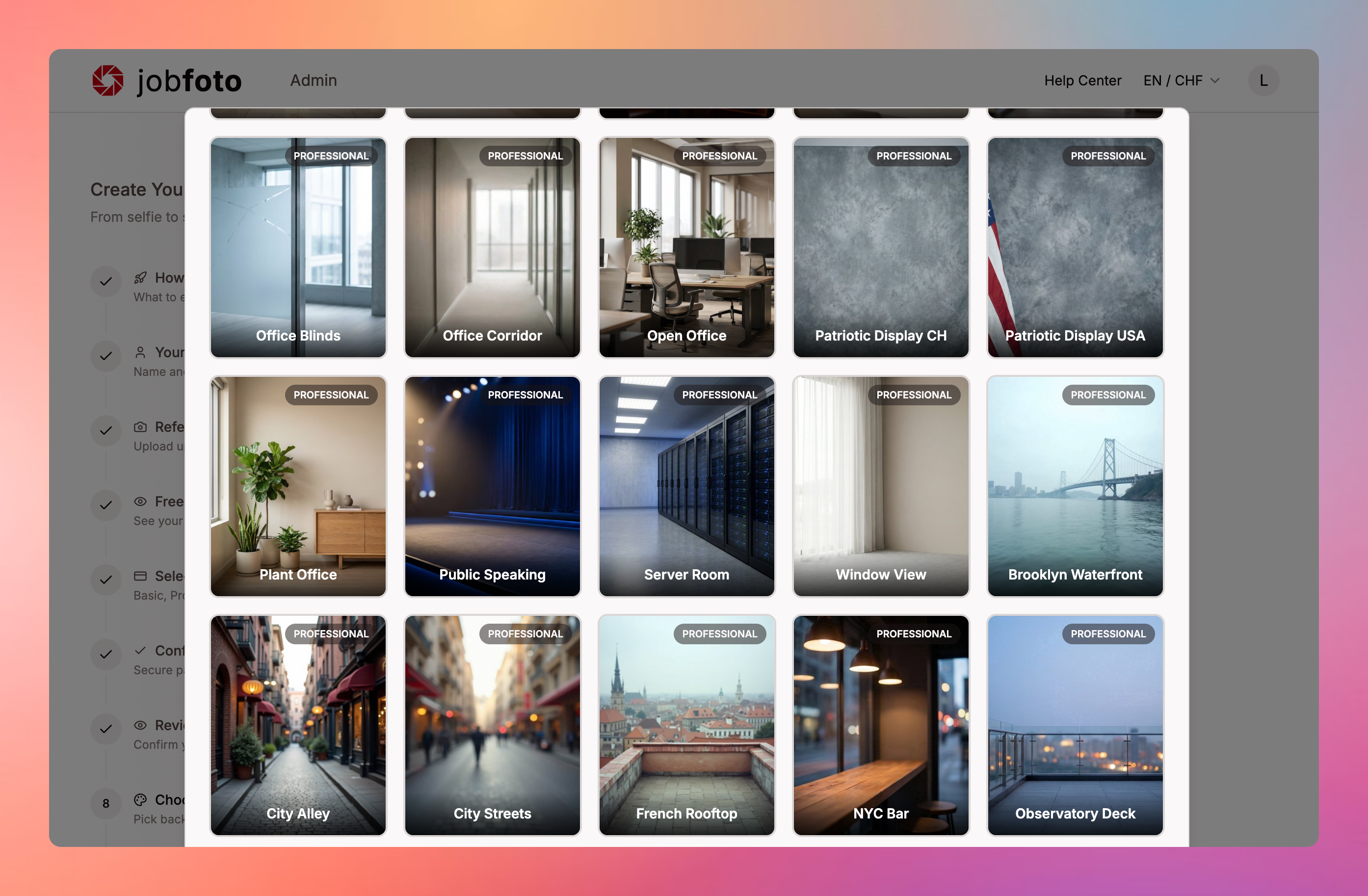The width and height of the screenshot is (1368, 896).
Task: Select the Server Room background
Action: click(x=687, y=486)
